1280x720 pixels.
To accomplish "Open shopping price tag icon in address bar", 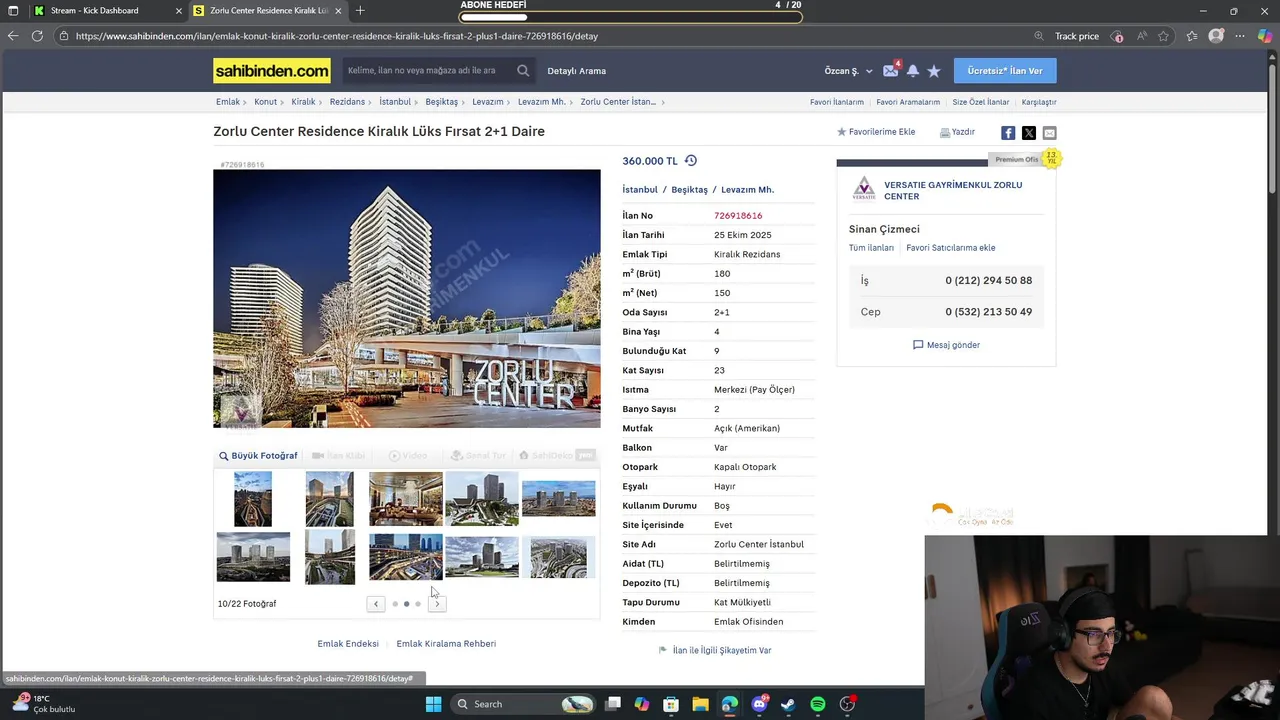I will (1118, 36).
